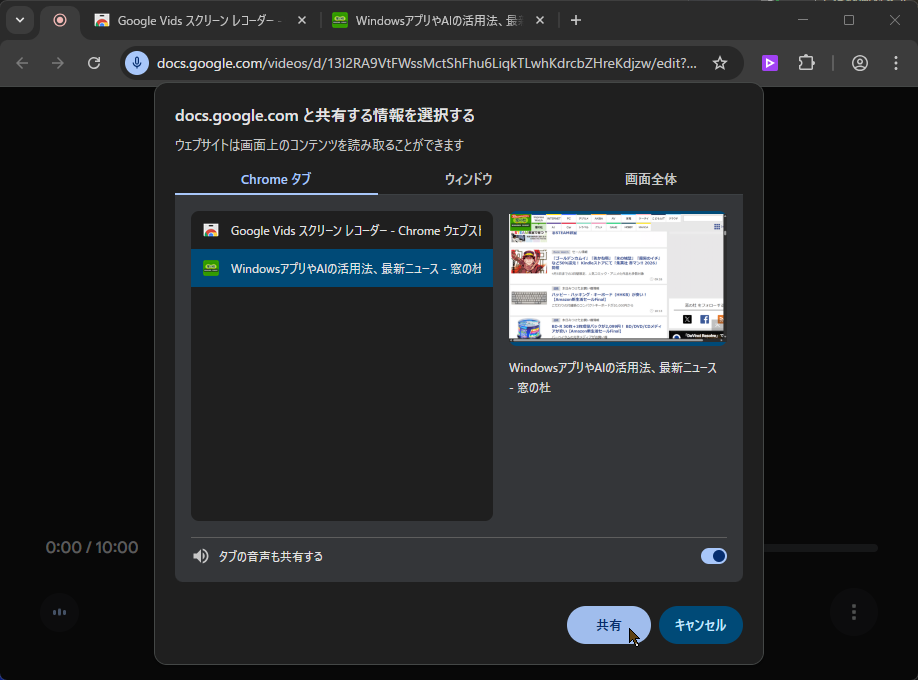Open the more options button at bottom left
Viewport: 918px width, 680px height.
point(59,613)
